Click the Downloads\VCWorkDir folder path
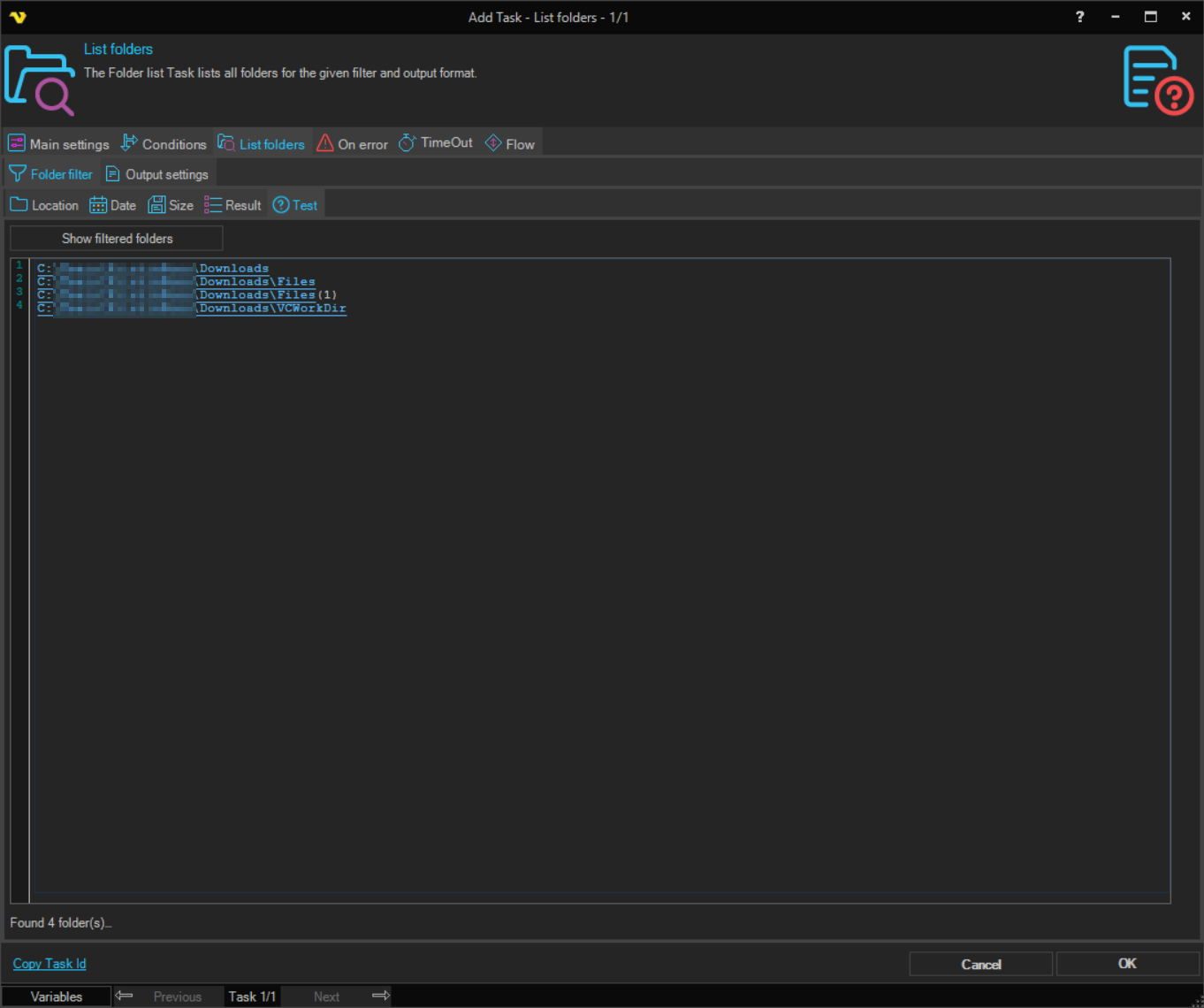 pyautogui.click(x=272, y=309)
